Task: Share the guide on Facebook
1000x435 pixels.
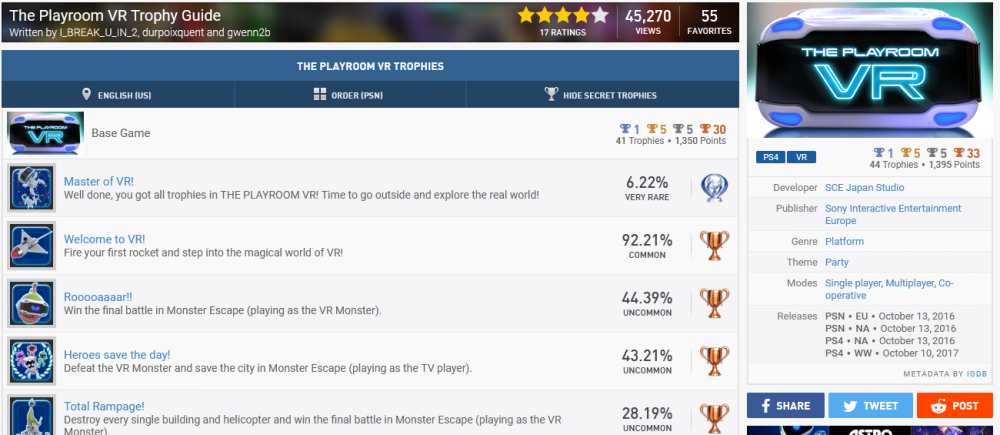Action: click(x=785, y=406)
